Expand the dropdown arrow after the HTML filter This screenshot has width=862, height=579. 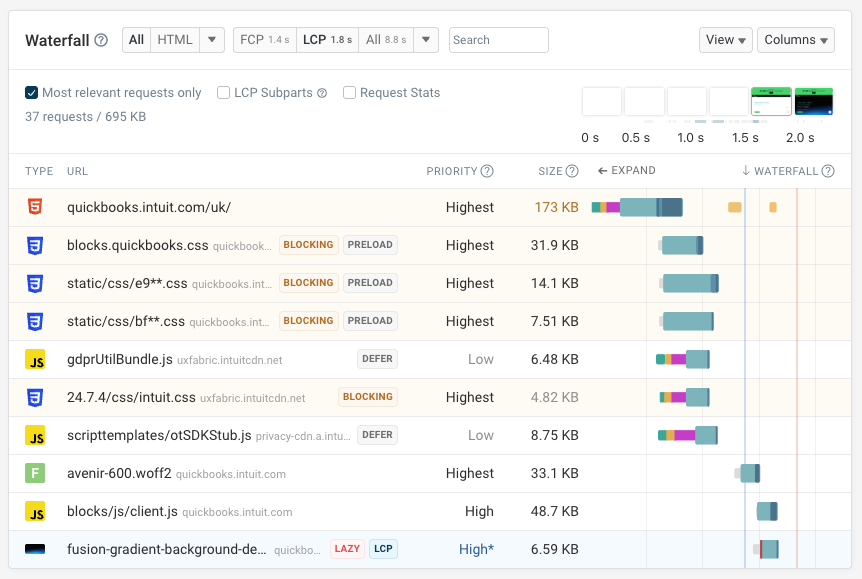pyautogui.click(x=212, y=40)
